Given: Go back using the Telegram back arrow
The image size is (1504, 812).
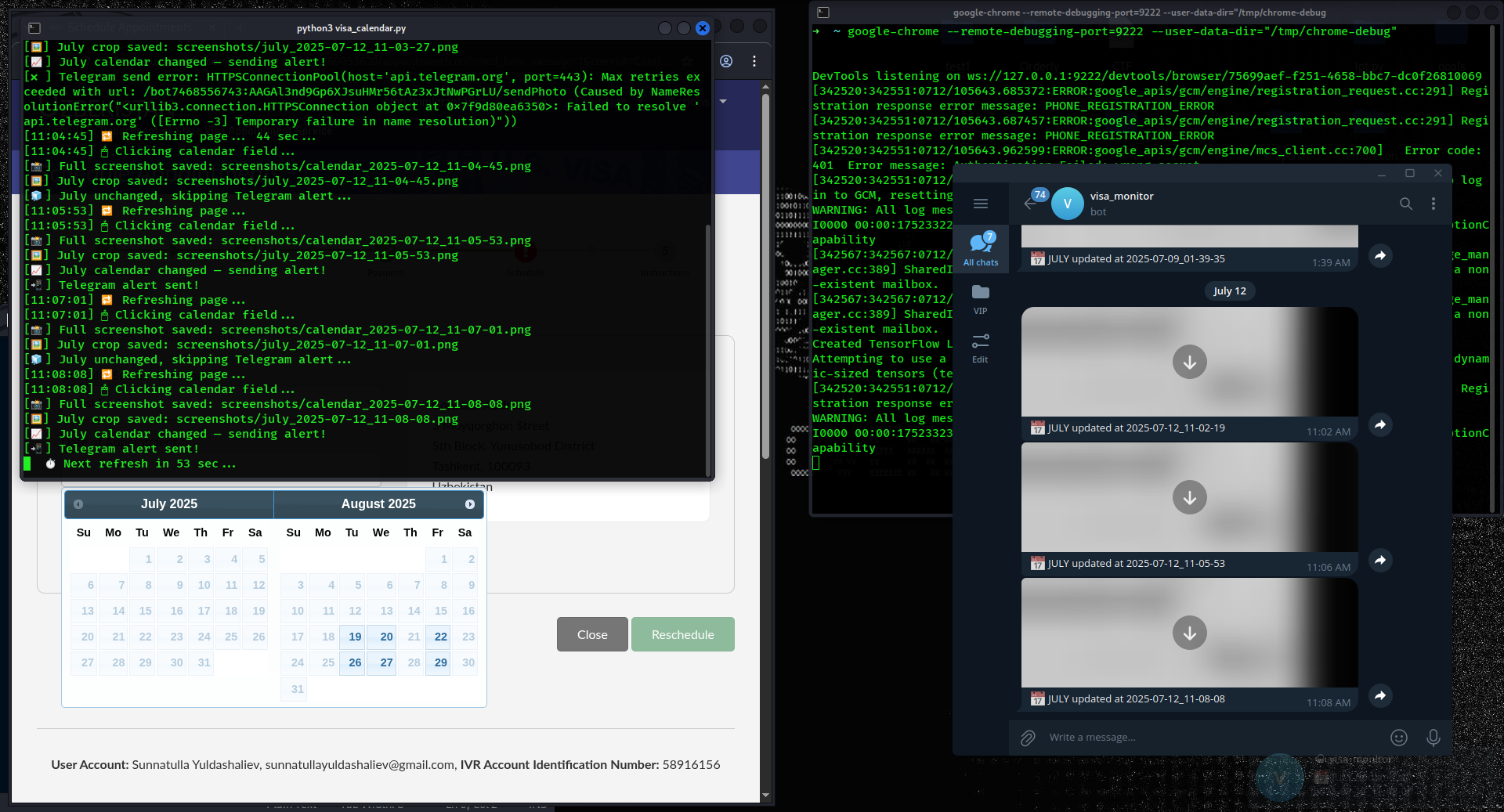Looking at the screenshot, I should pos(1029,204).
